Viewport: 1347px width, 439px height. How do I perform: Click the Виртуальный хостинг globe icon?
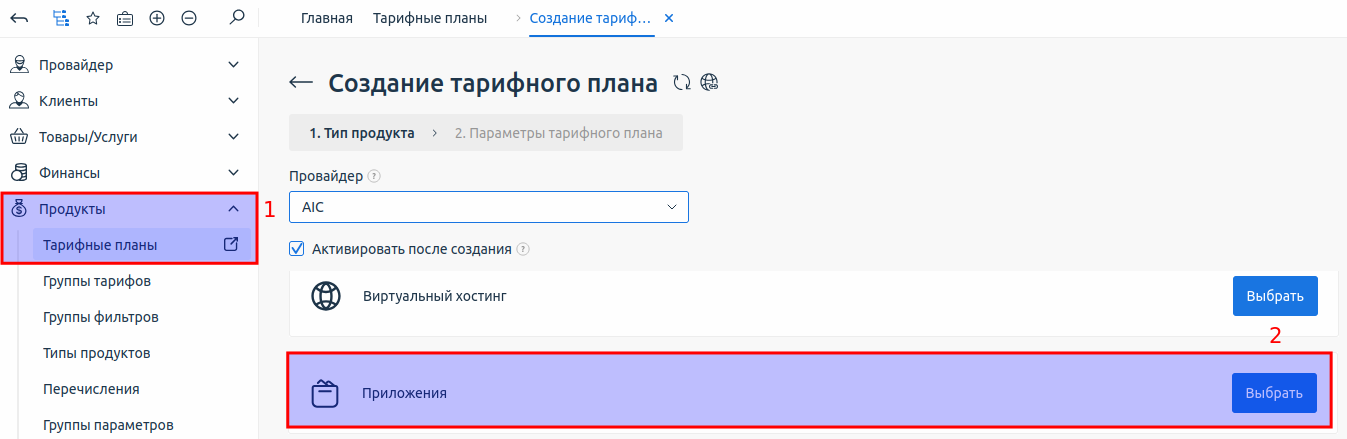pos(326,296)
